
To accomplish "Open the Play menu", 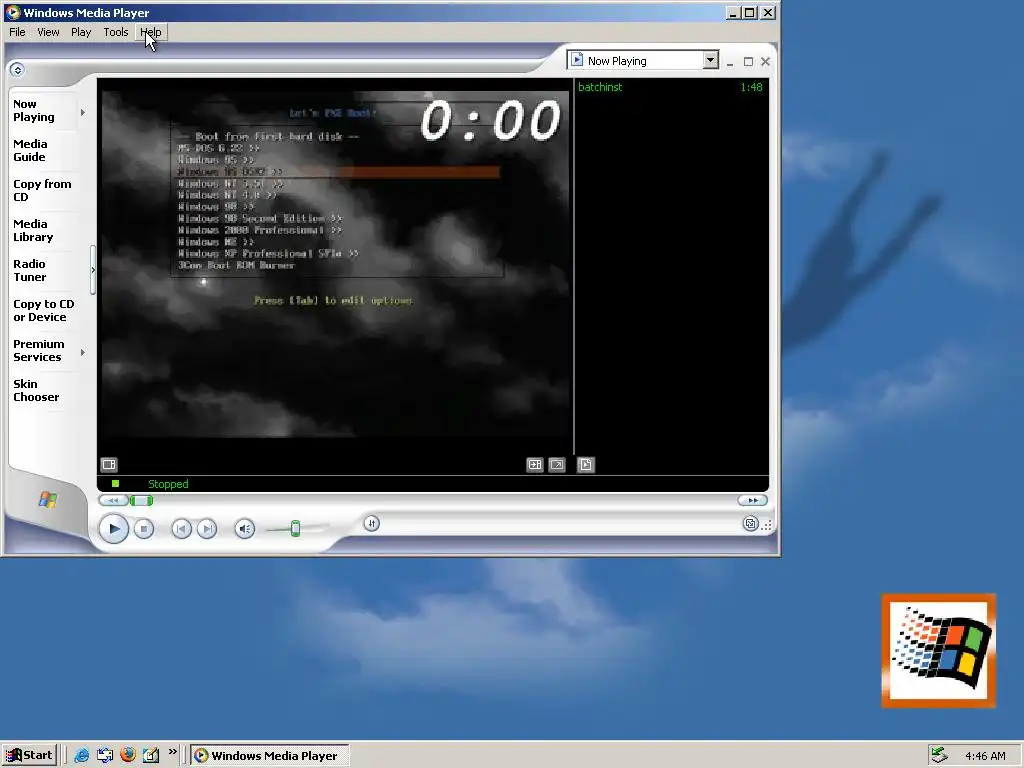I will [x=81, y=32].
